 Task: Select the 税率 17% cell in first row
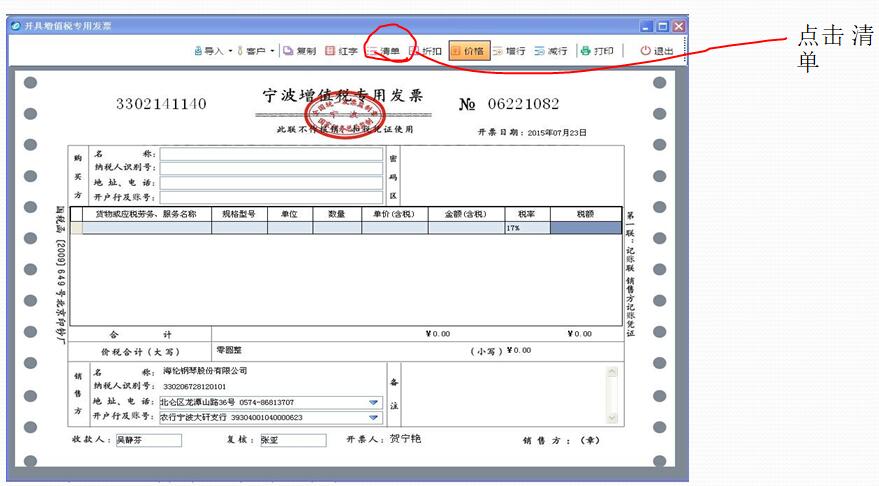(527, 228)
